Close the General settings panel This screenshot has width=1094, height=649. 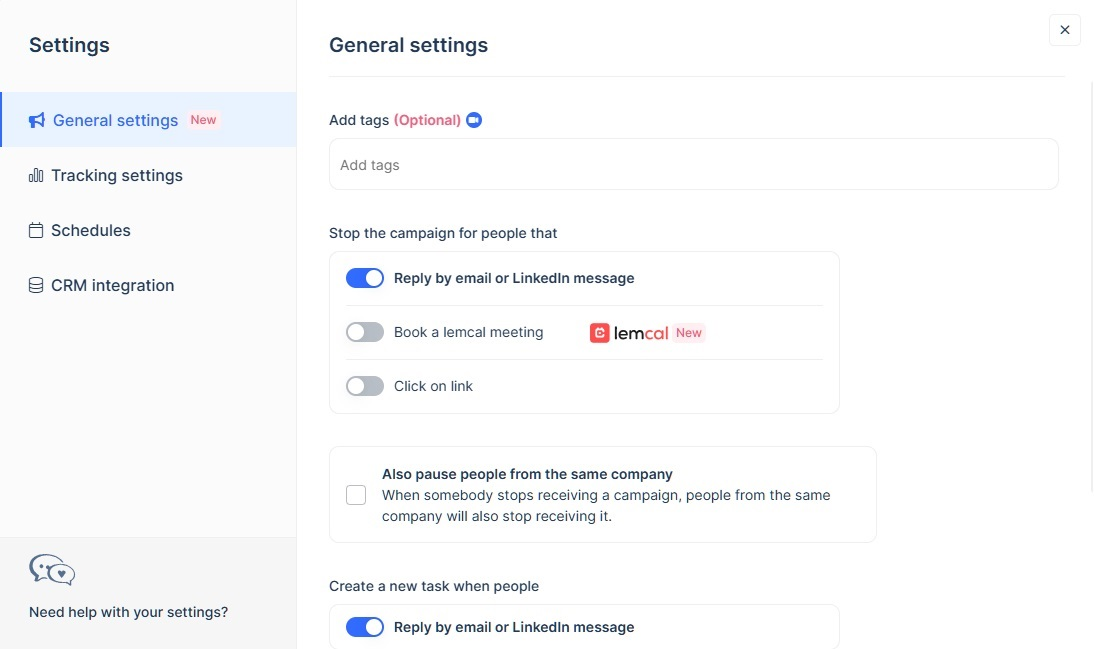[1064, 30]
